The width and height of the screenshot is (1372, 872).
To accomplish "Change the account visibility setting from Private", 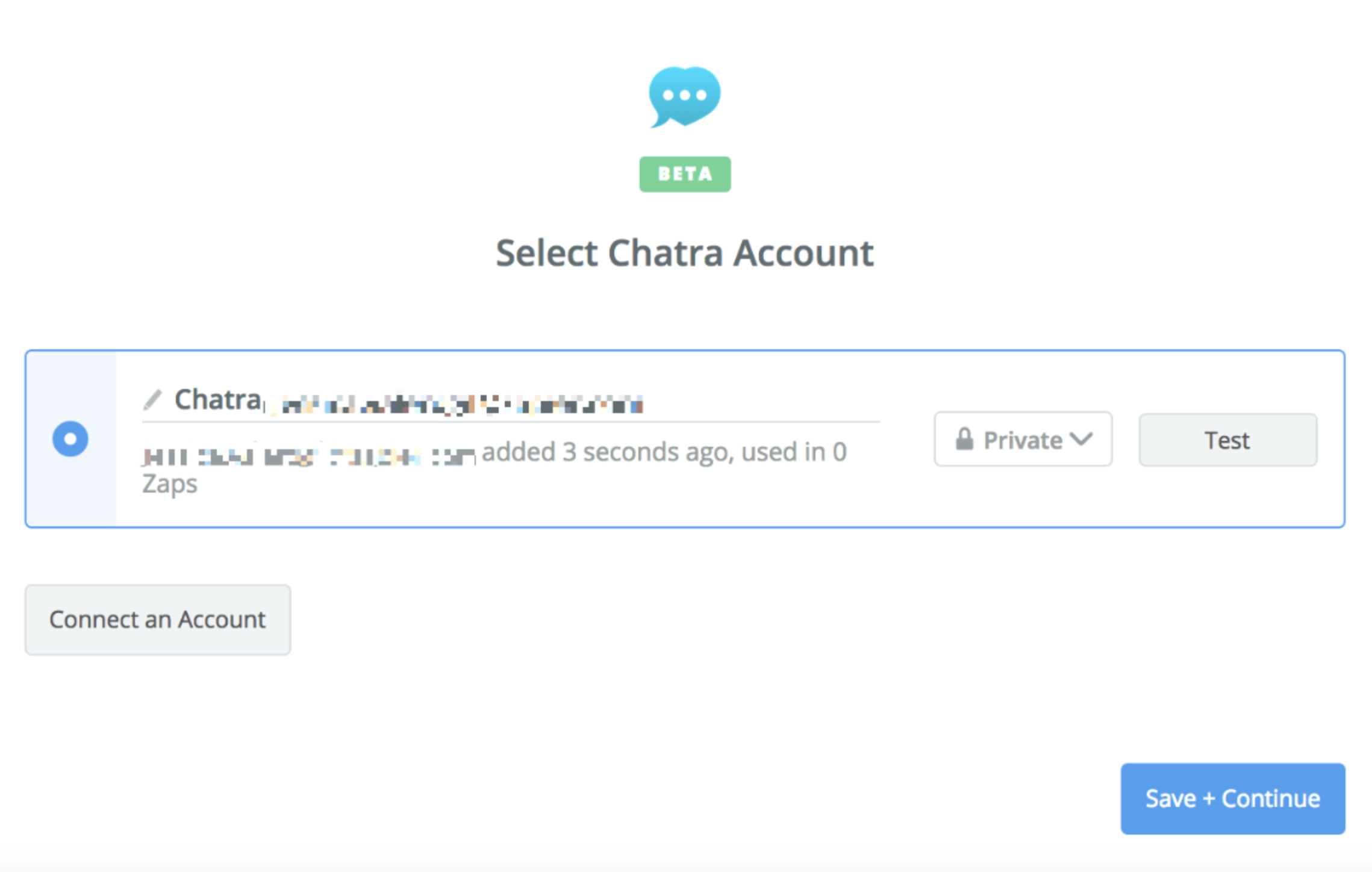I will point(1022,440).
